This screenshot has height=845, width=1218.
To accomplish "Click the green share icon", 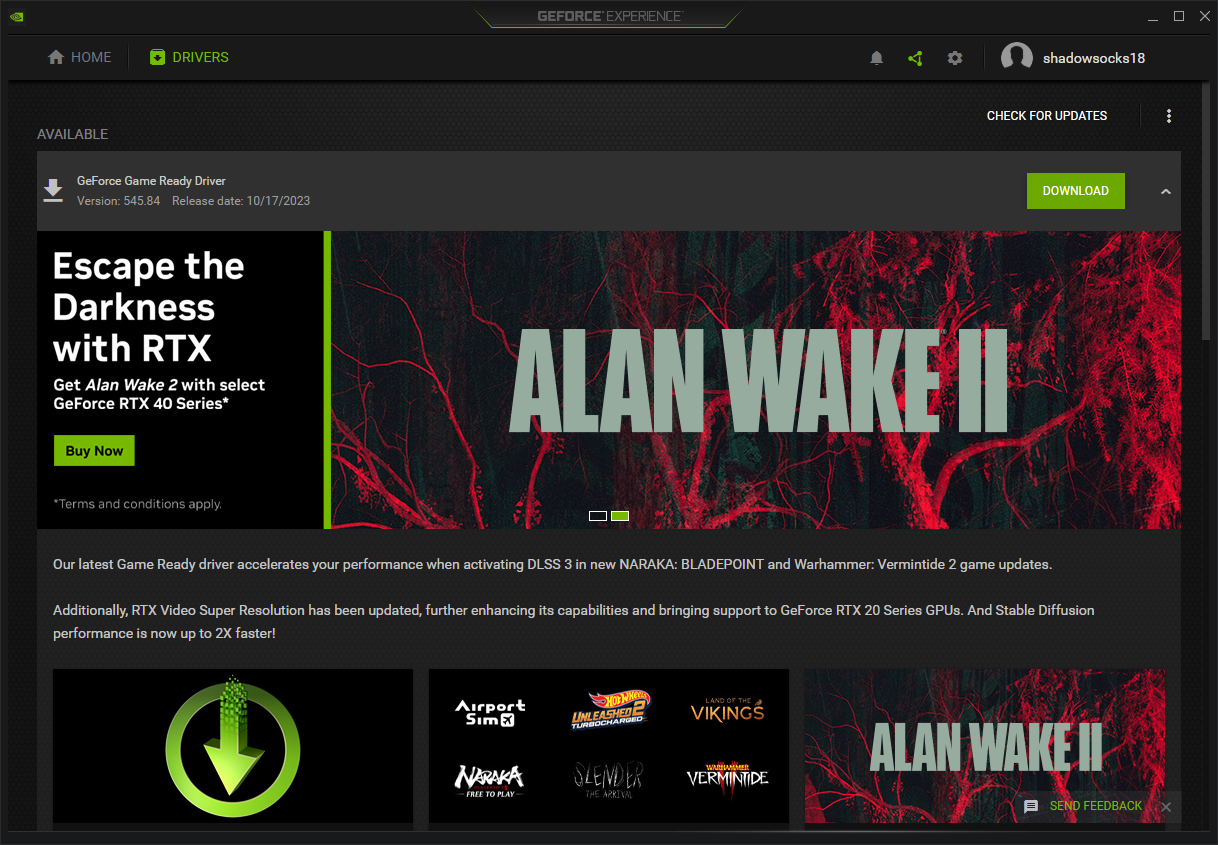I will pos(915,58).
